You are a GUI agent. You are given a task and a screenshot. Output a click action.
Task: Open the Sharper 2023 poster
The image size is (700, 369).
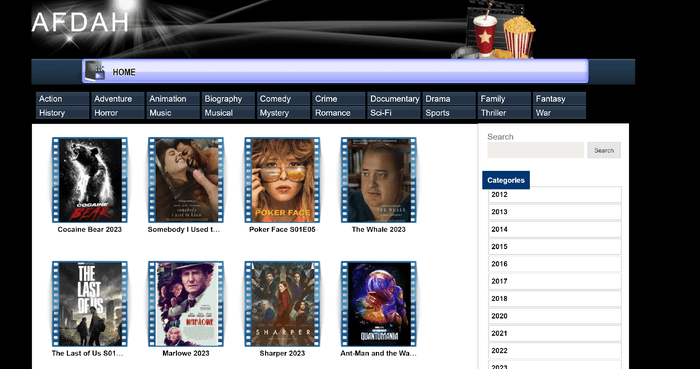tap(282, 304)
